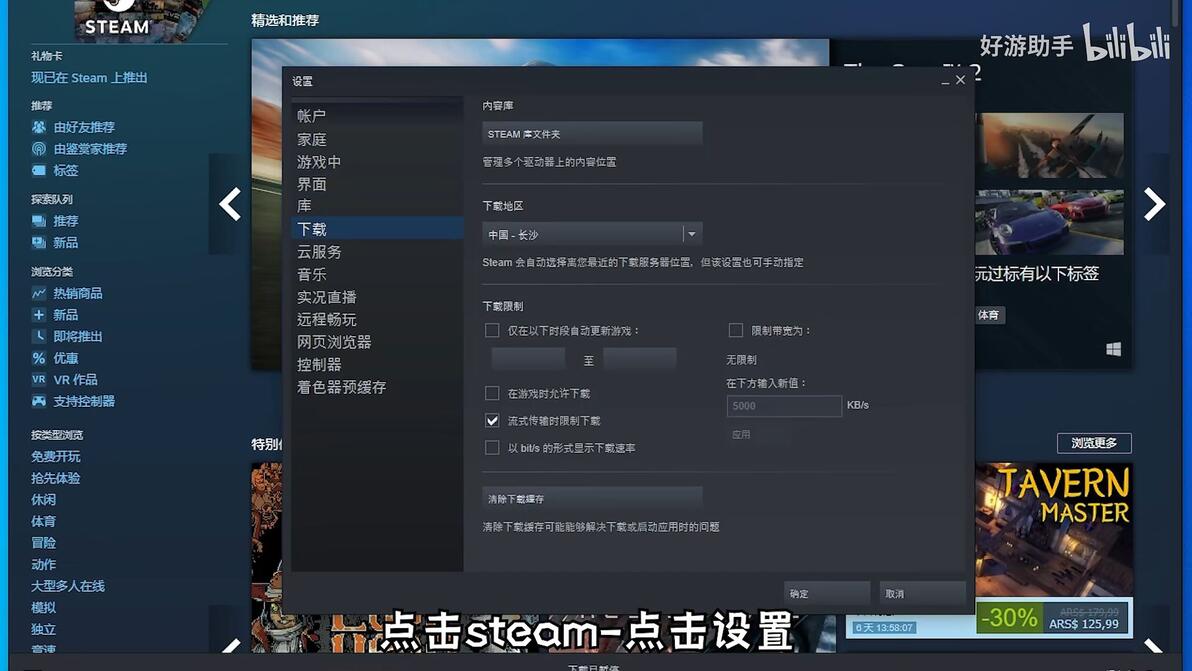Click 确定 to confirm settings
Image resolution: width=1192 pixels, height=671 pixels.
(x=827, y=593)
